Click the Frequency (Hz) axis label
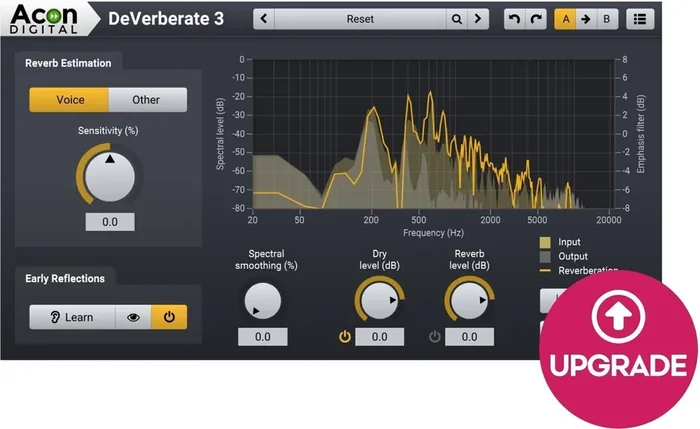700x429 pixels. coord(433,233)
